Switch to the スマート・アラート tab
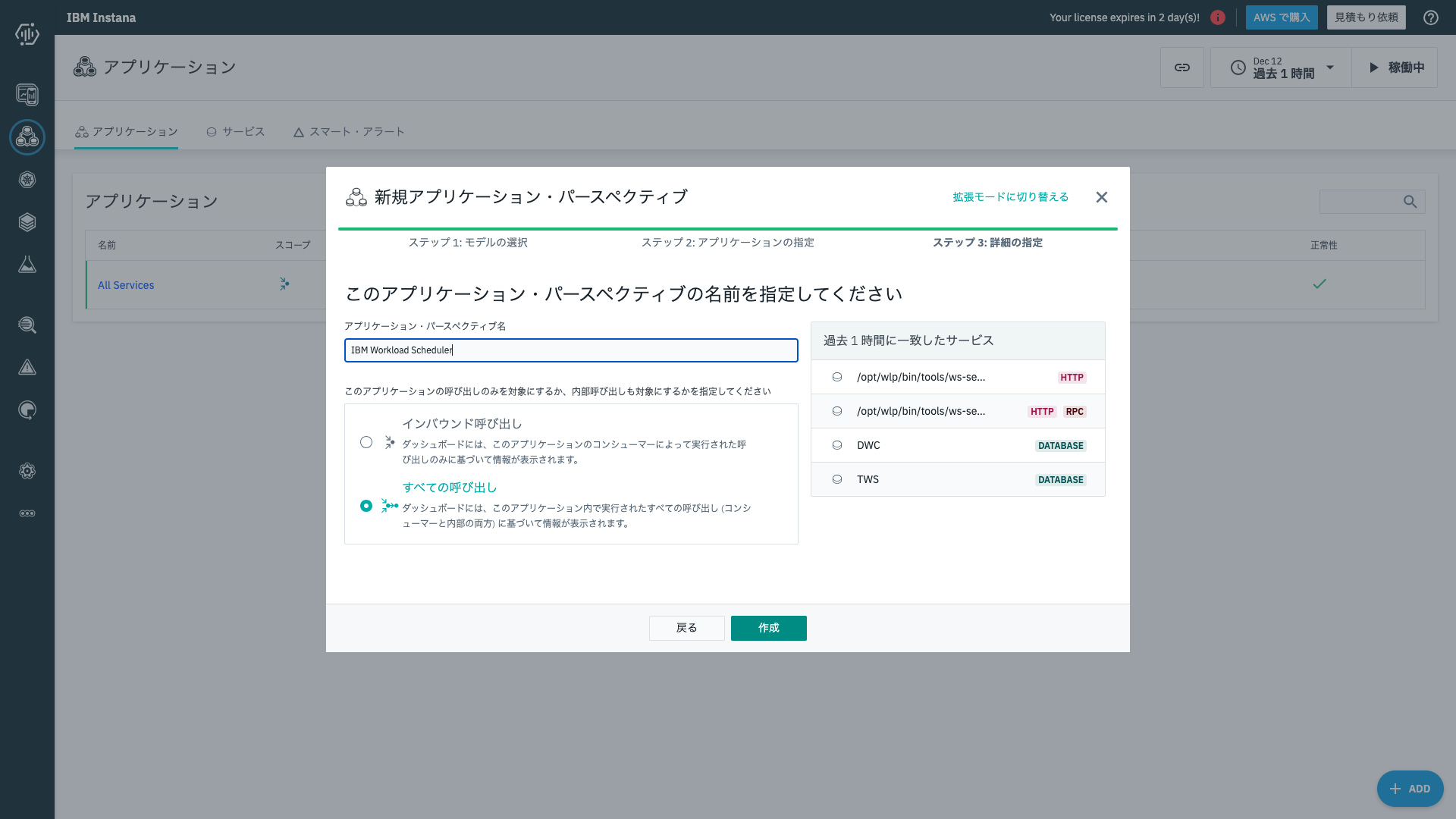The height and width of the screenshot is (819, 1456). (x=349, y=131)
